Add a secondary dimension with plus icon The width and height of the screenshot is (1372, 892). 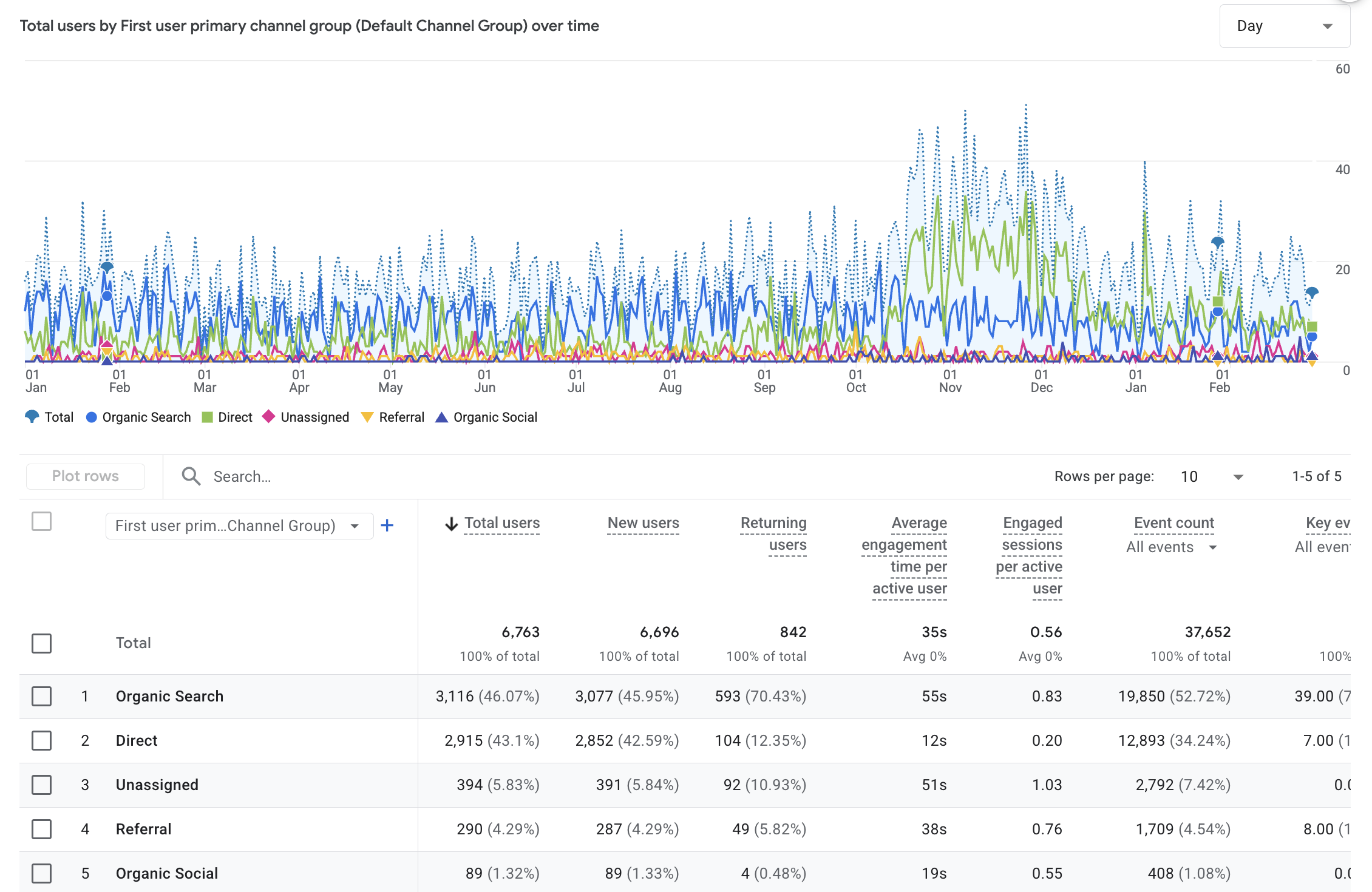tap(387, 525)
